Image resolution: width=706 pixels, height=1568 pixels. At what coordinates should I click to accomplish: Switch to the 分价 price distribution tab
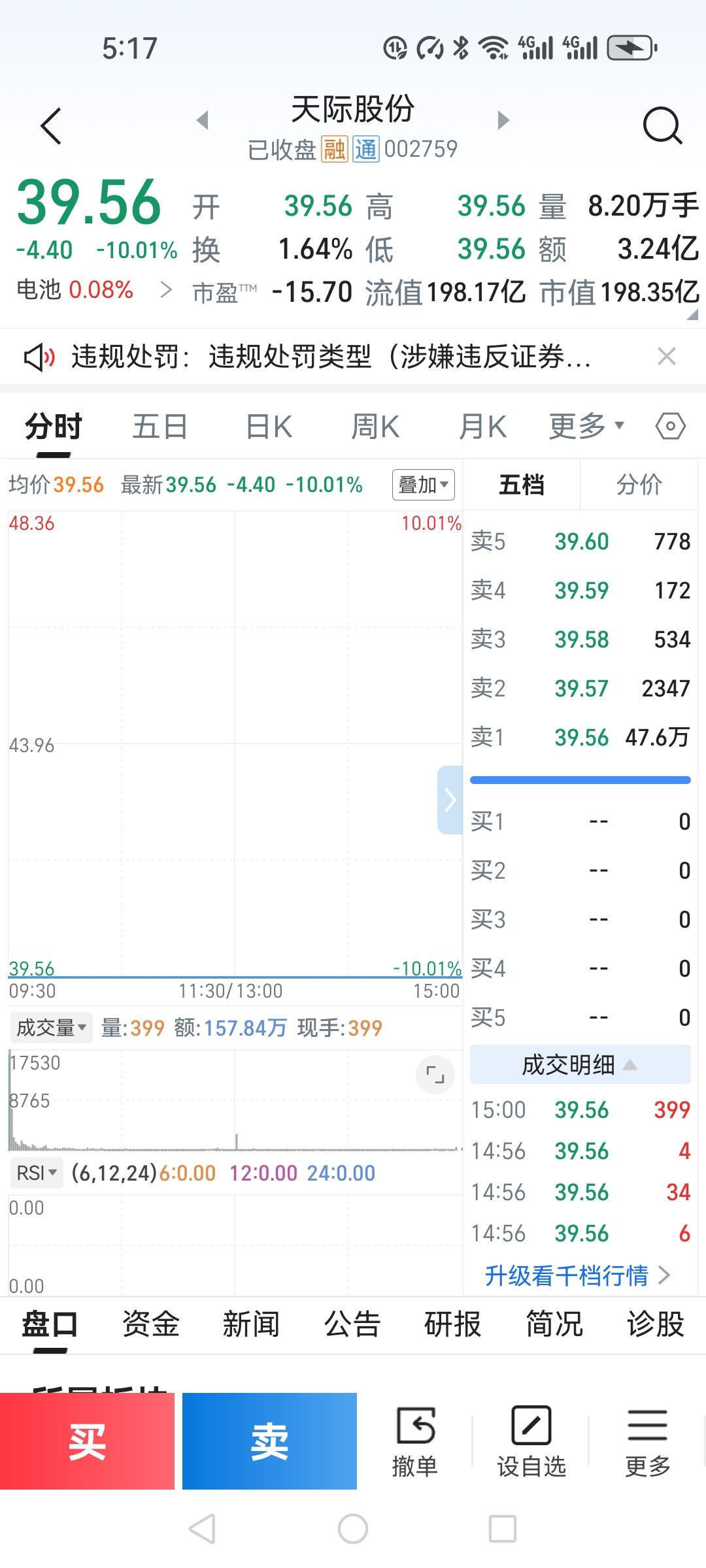[x=639, y=485]
